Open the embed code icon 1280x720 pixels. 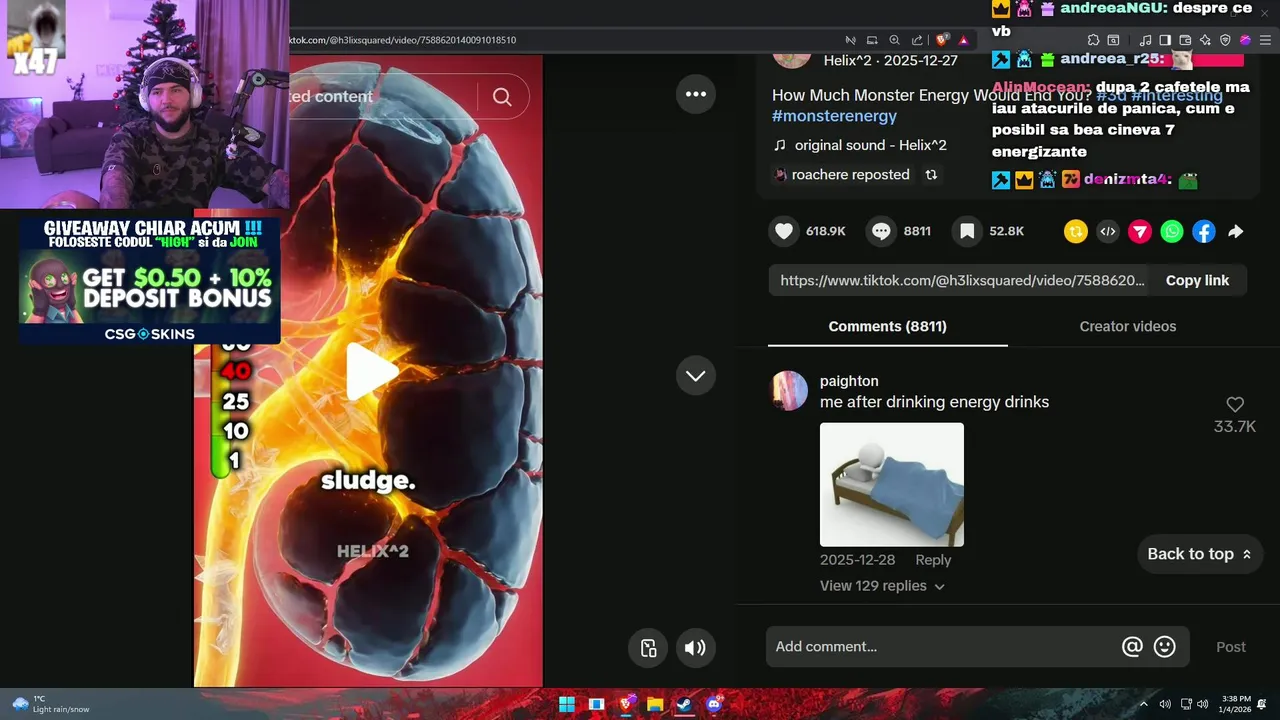(1108, 232)
